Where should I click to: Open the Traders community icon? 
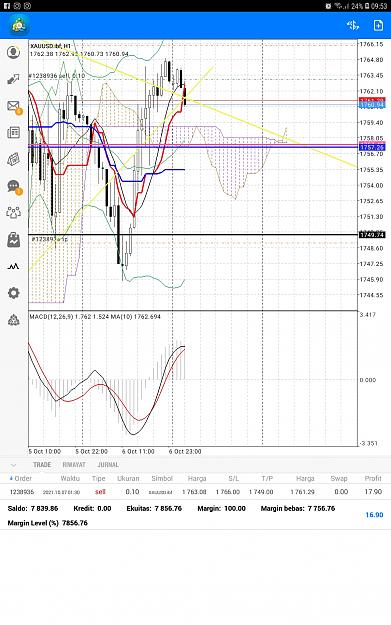(14, 213)
